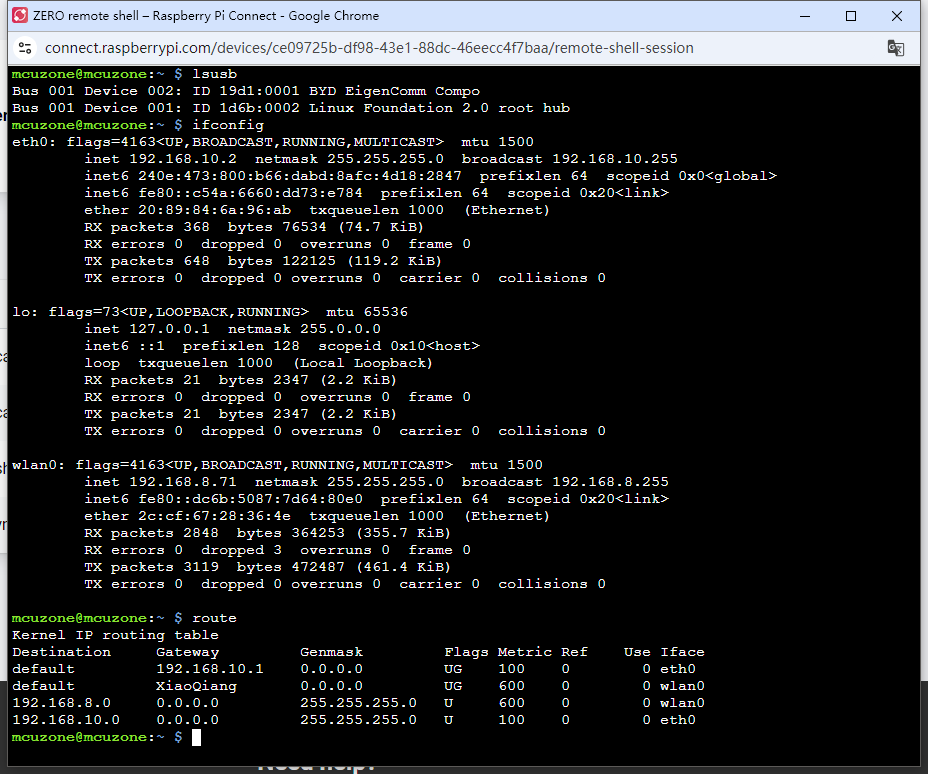Click the 'Kernel IP routing table' heading
928x774 pixels.
coord(115,635)
